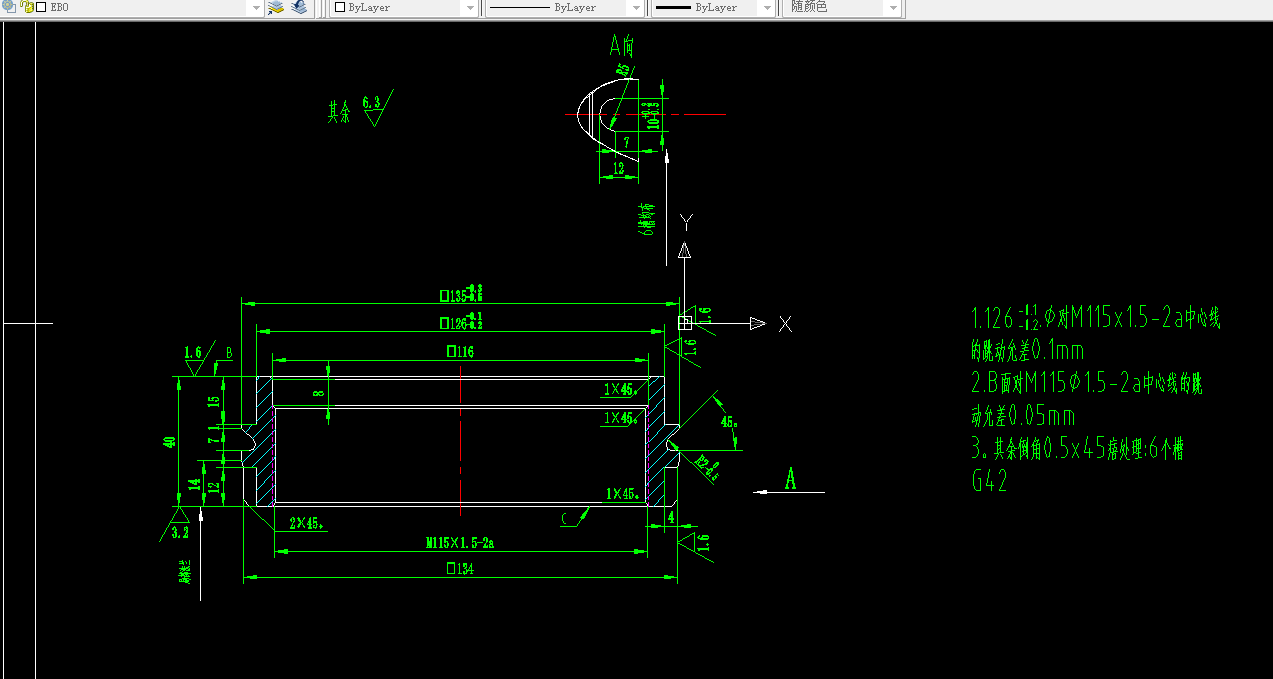Select the 2×45 chamfer annotation
1273x679 pixels.
point(306,523)
